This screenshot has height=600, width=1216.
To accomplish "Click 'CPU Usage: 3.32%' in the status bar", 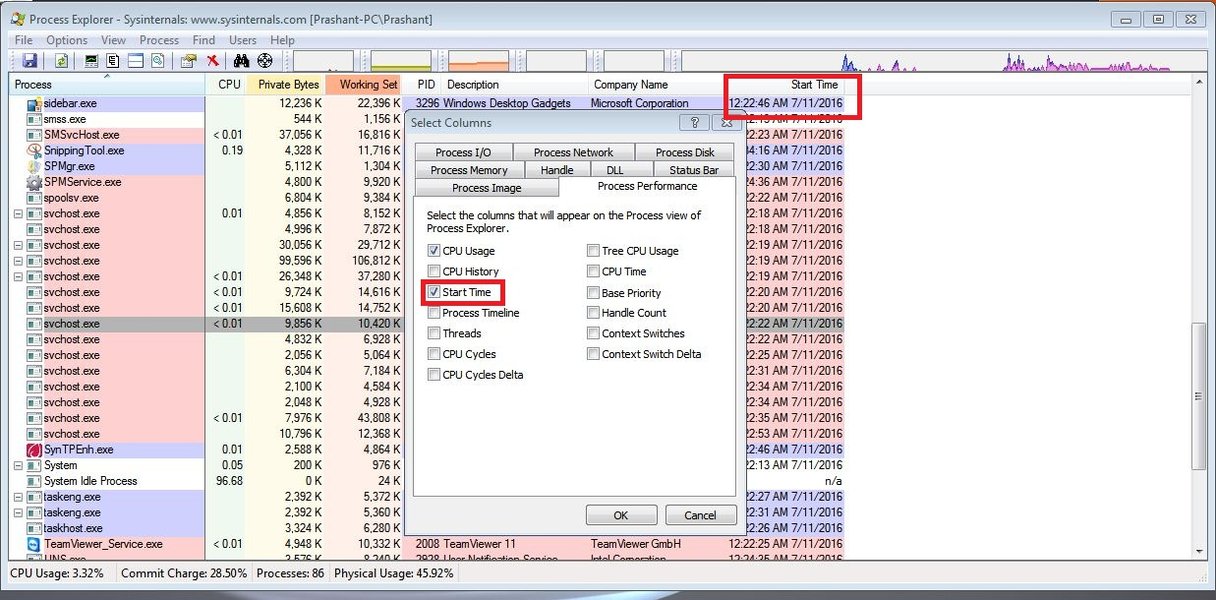I will tap(58, 574).
